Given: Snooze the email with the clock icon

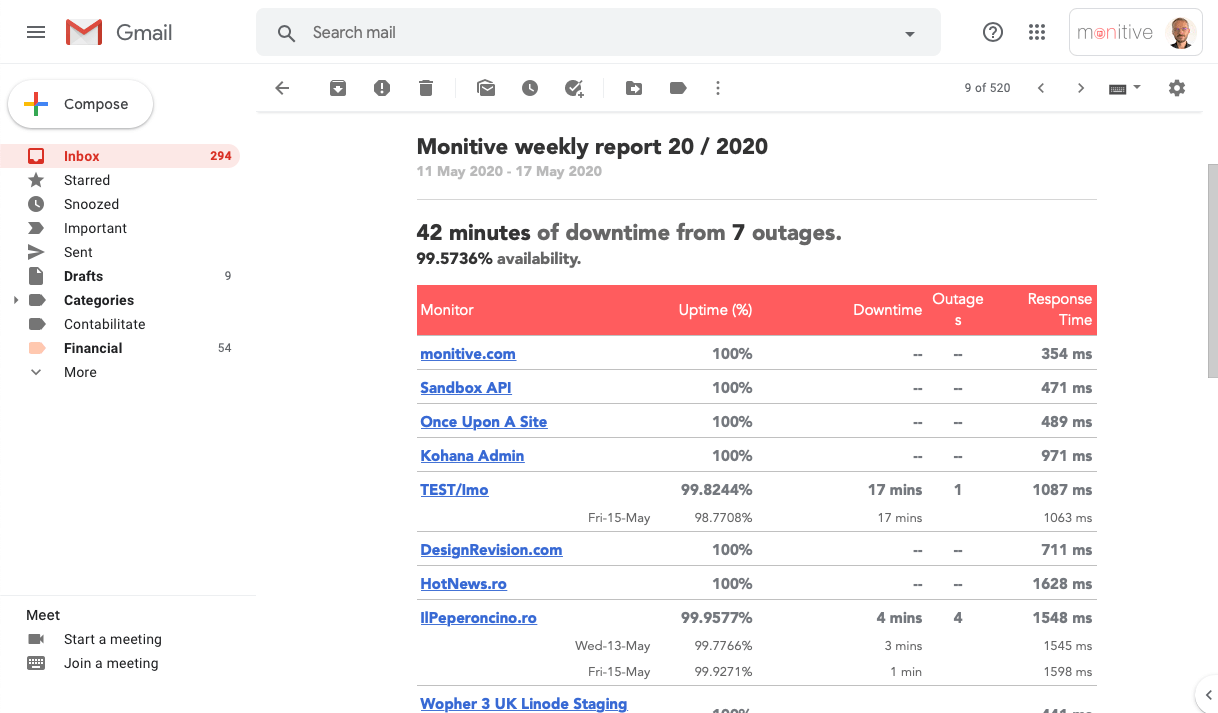Looking at the screenshot, I should click(x=530, y=88).
